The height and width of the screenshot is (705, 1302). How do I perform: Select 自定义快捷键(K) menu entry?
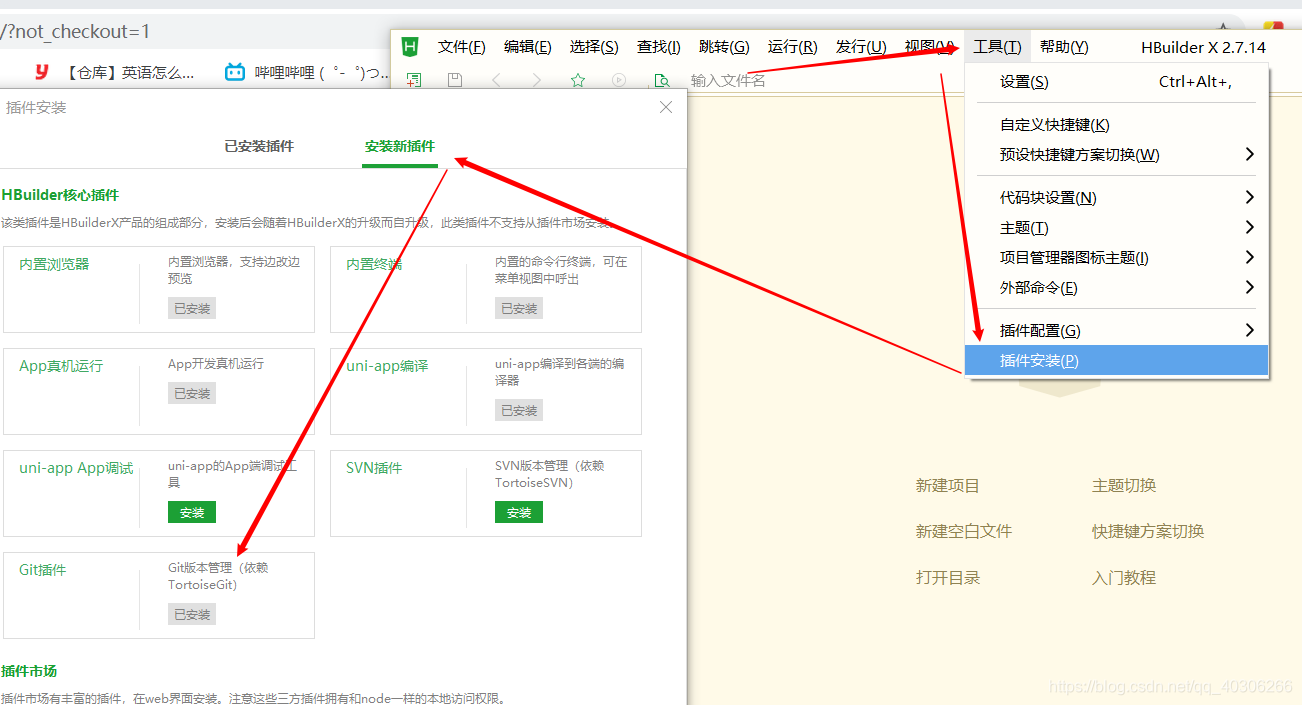click(1117, 125)
